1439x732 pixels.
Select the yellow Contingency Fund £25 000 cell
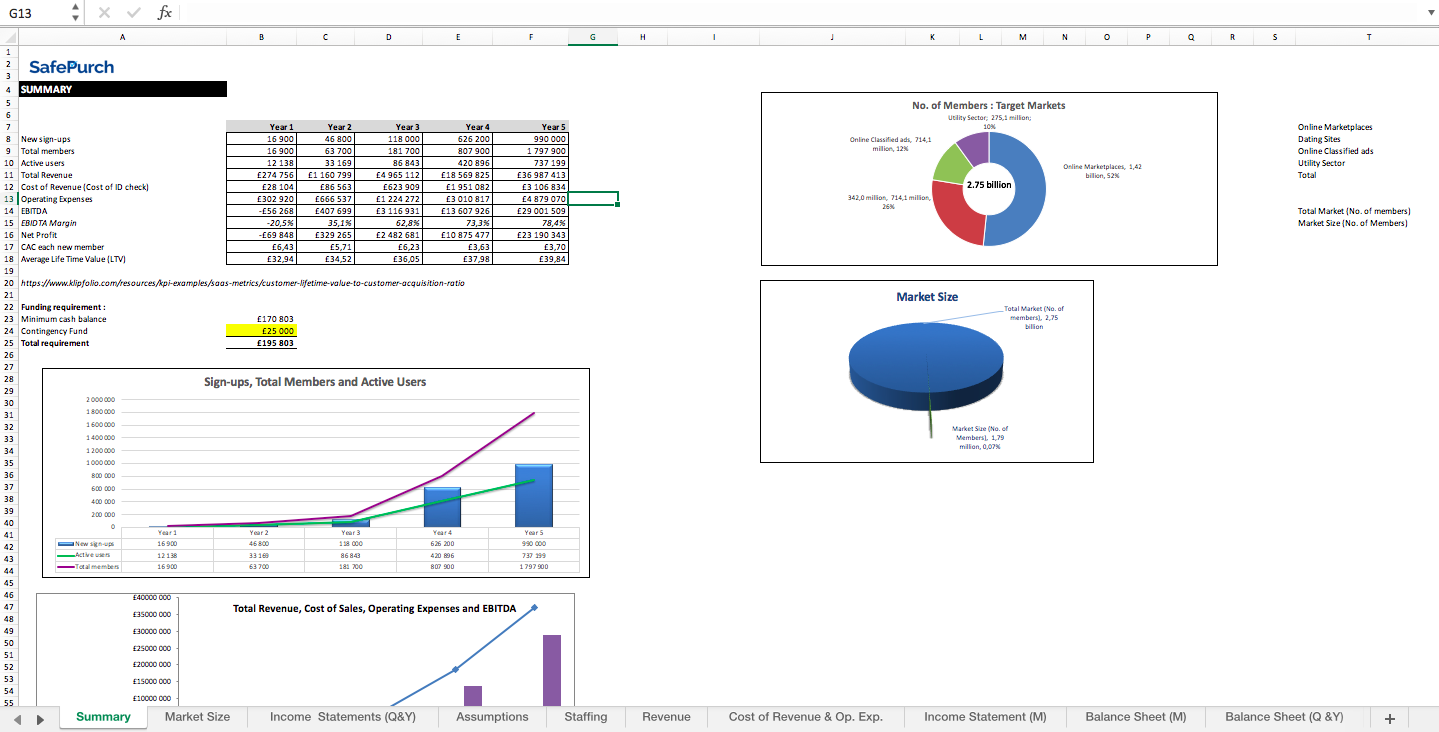262,331
